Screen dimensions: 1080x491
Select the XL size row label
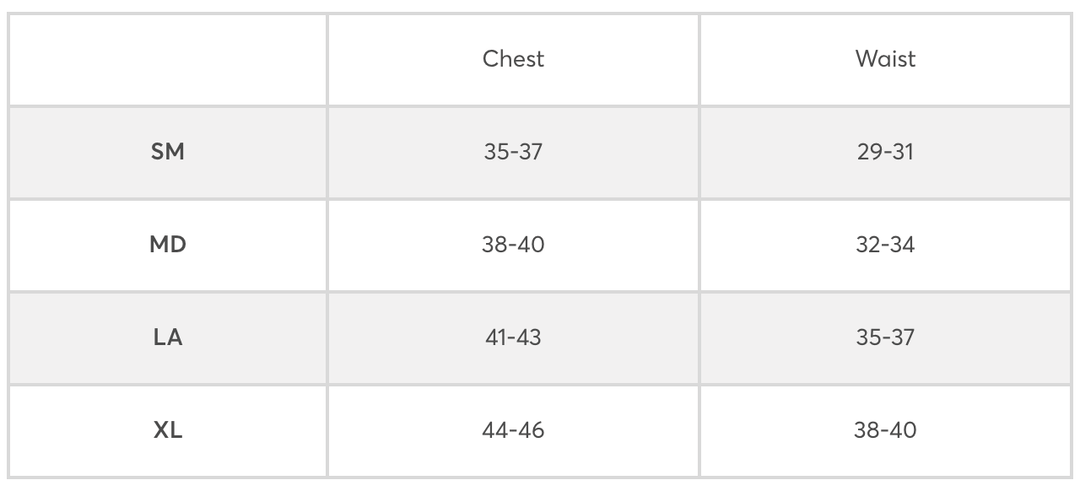point(168,431)
